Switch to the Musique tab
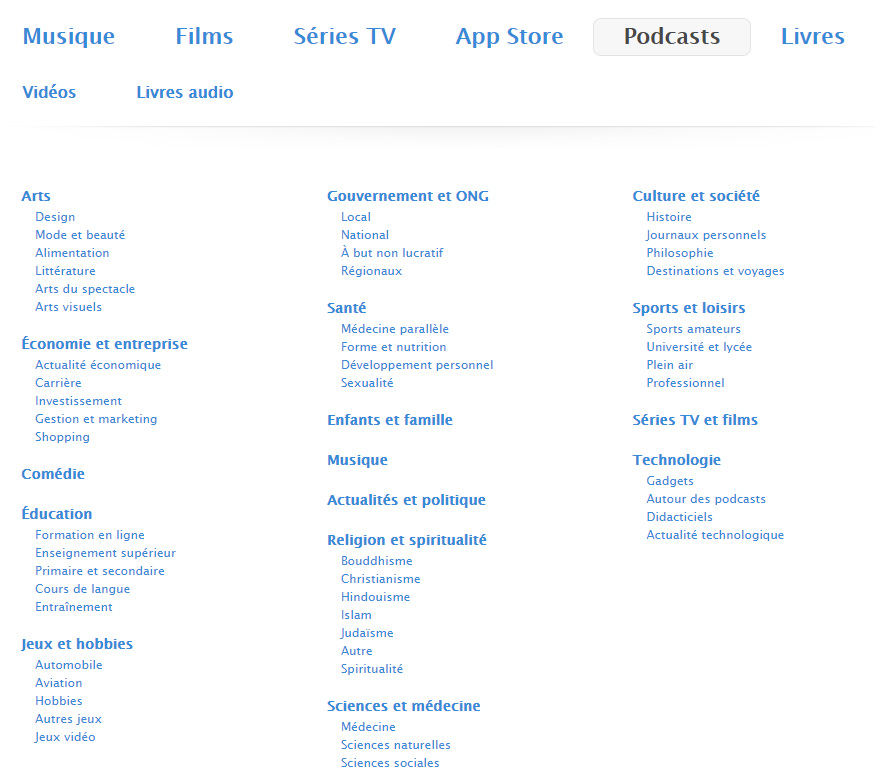 pyautogui.click(x=68, y=37)
